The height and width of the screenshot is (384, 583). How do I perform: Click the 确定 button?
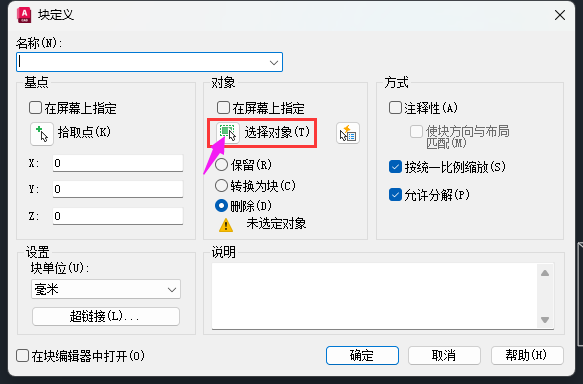point(362,356)
